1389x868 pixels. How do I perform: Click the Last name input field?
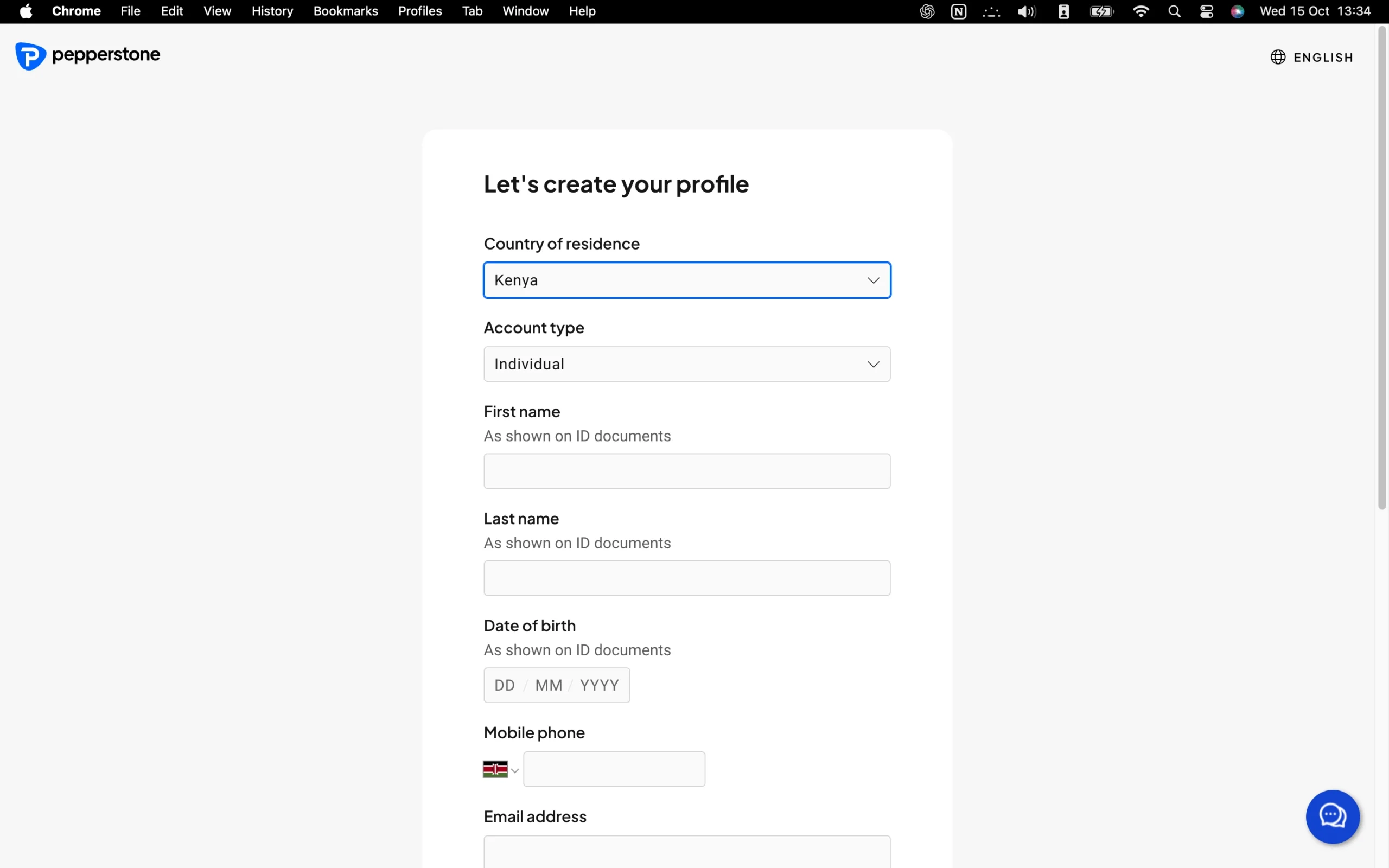tap(686, 578)
